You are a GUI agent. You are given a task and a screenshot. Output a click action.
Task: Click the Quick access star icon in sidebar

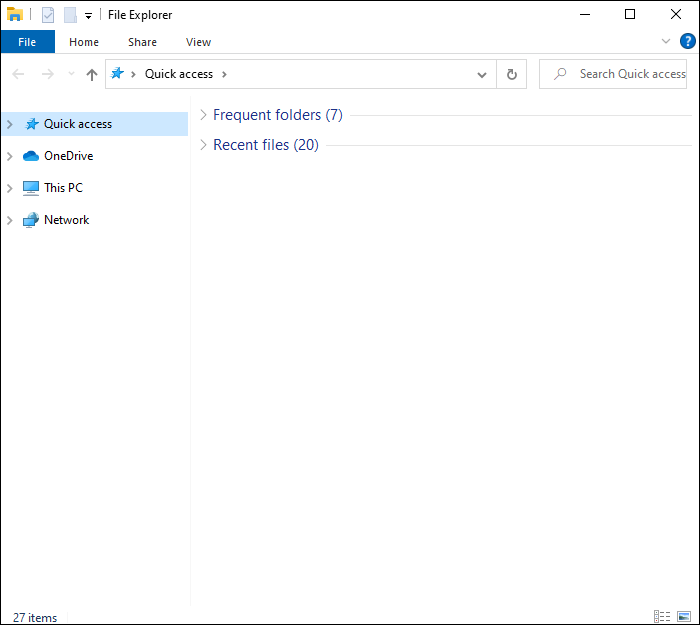click(31, 124)
